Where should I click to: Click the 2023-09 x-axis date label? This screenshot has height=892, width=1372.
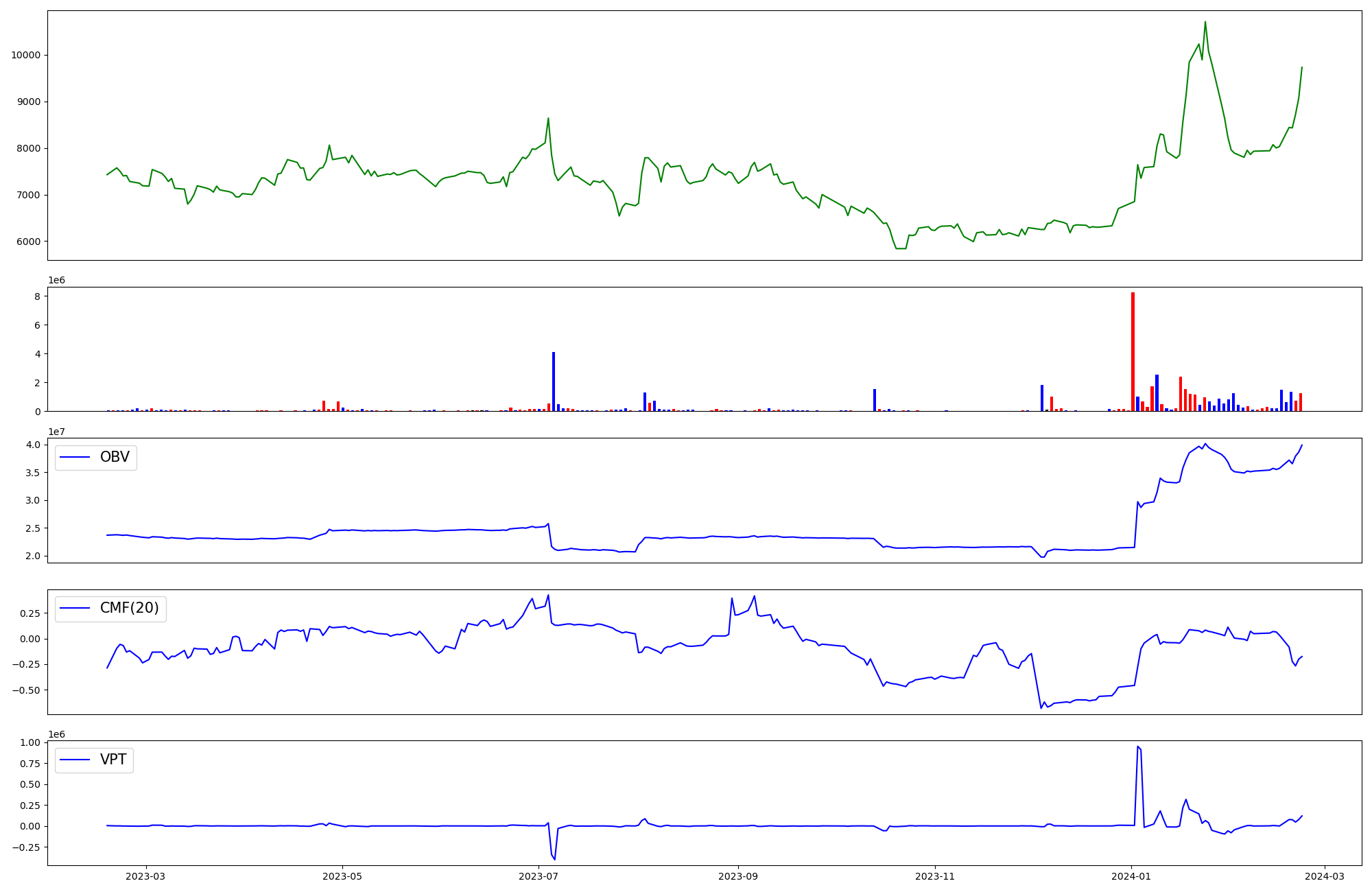point(738,876)
